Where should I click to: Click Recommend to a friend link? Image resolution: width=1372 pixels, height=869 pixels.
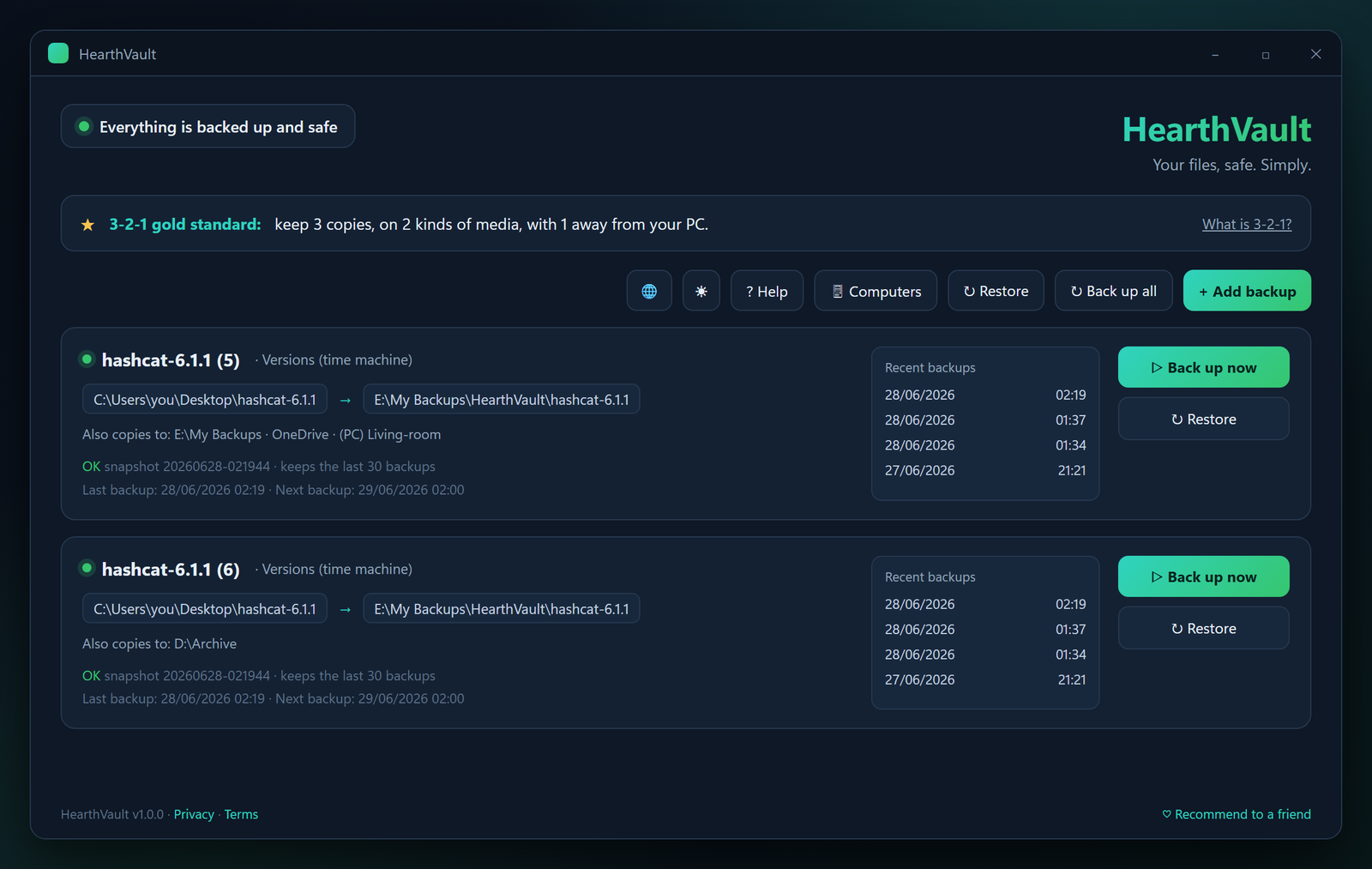pyautogui.click(x=1237, y=814)
